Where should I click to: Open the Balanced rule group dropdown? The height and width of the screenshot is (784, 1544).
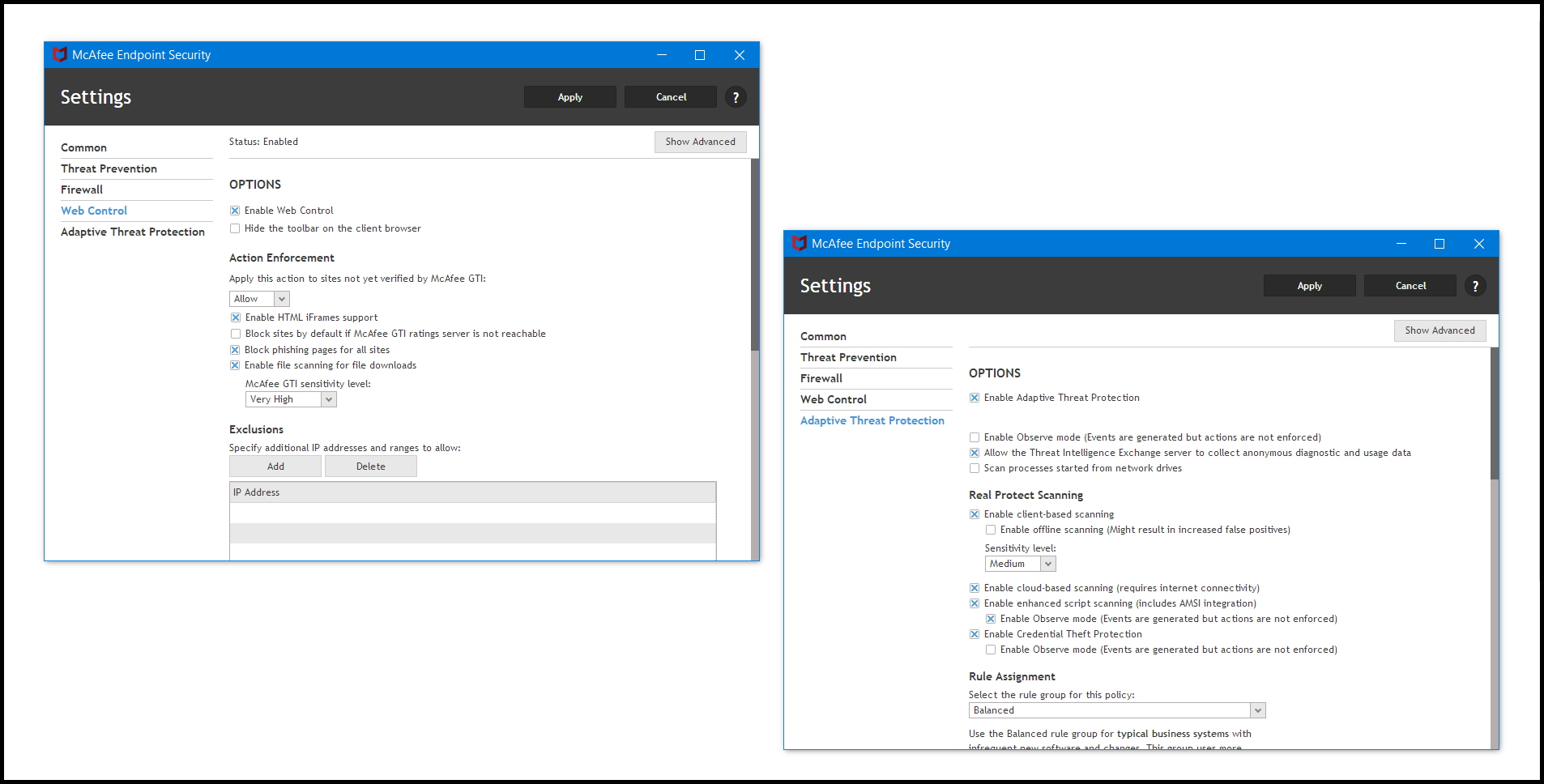click(x=1117, y=710)
